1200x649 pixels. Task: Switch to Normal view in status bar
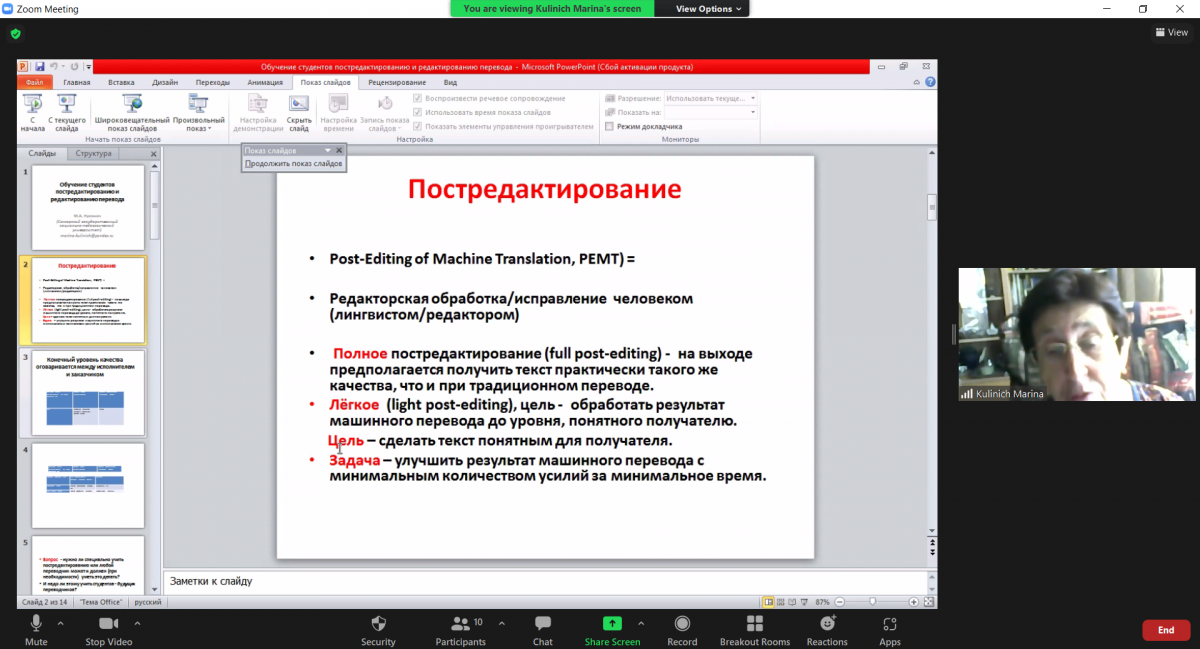coord(769,602)
